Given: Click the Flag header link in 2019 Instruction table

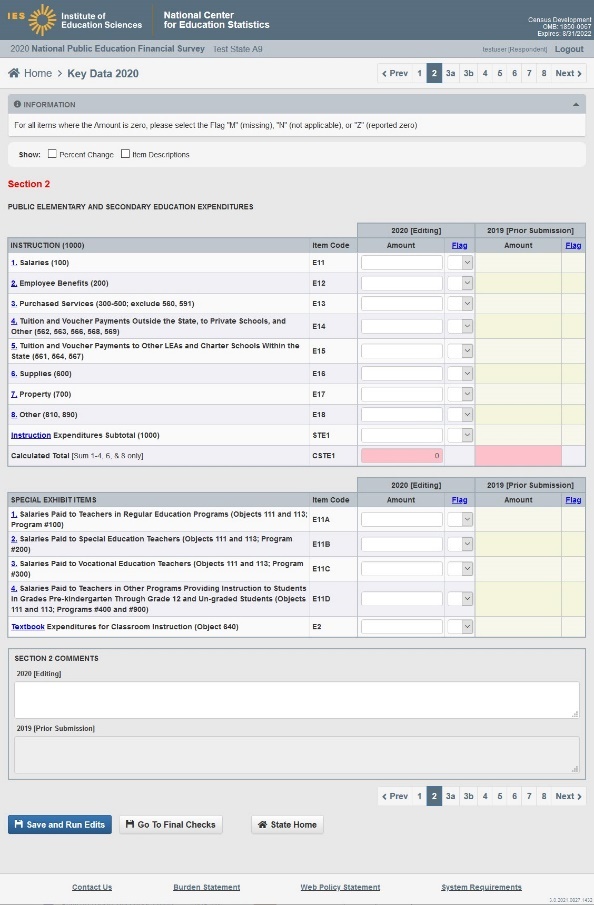Looking at the screenshot, I should click(573, 245).
